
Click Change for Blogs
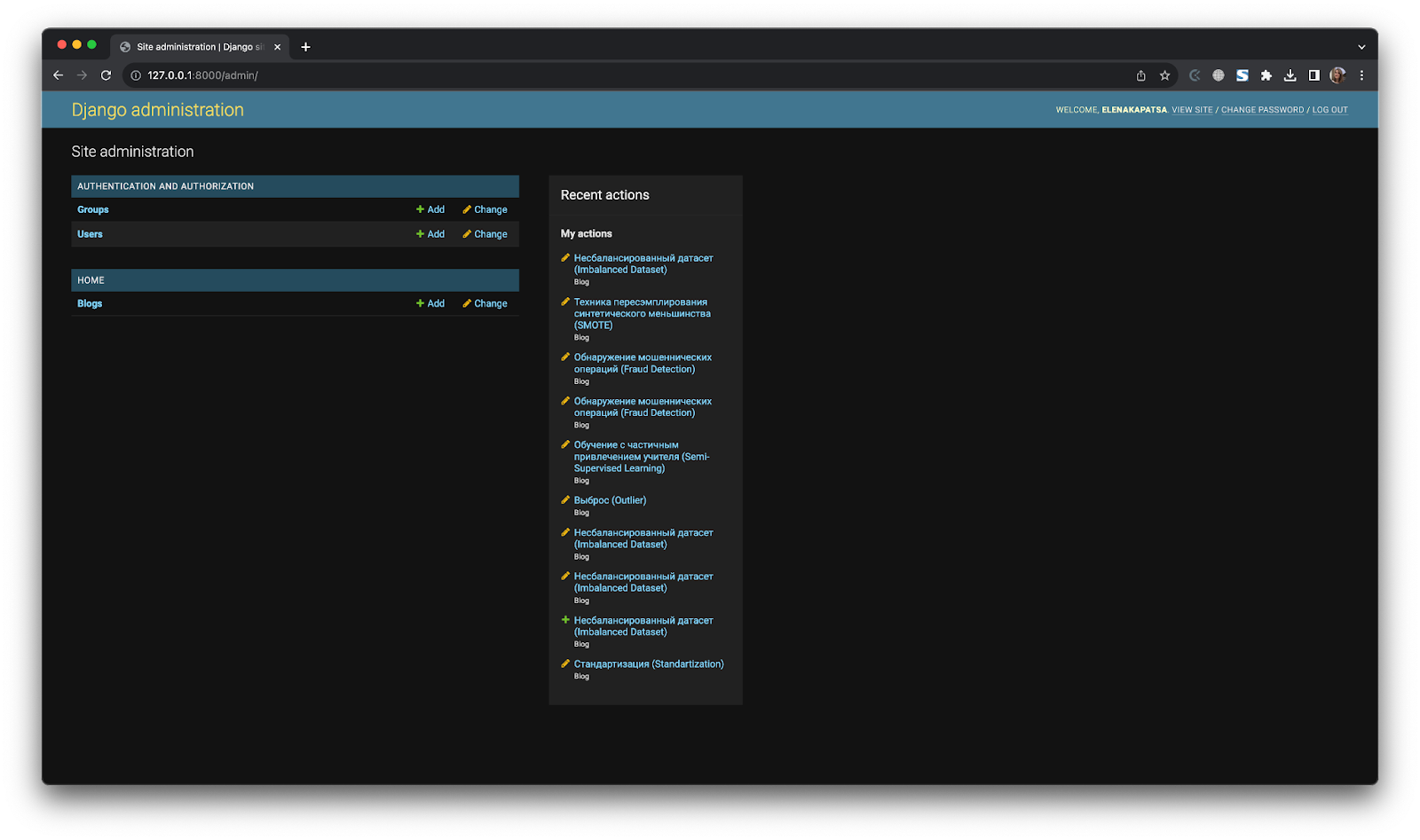point(485,303)
